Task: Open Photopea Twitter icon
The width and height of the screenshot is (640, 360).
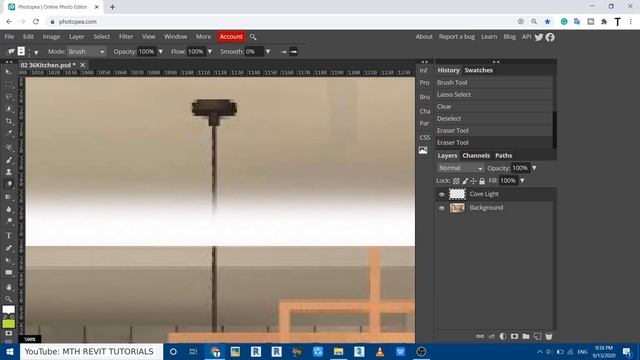Action: [539, 37]
